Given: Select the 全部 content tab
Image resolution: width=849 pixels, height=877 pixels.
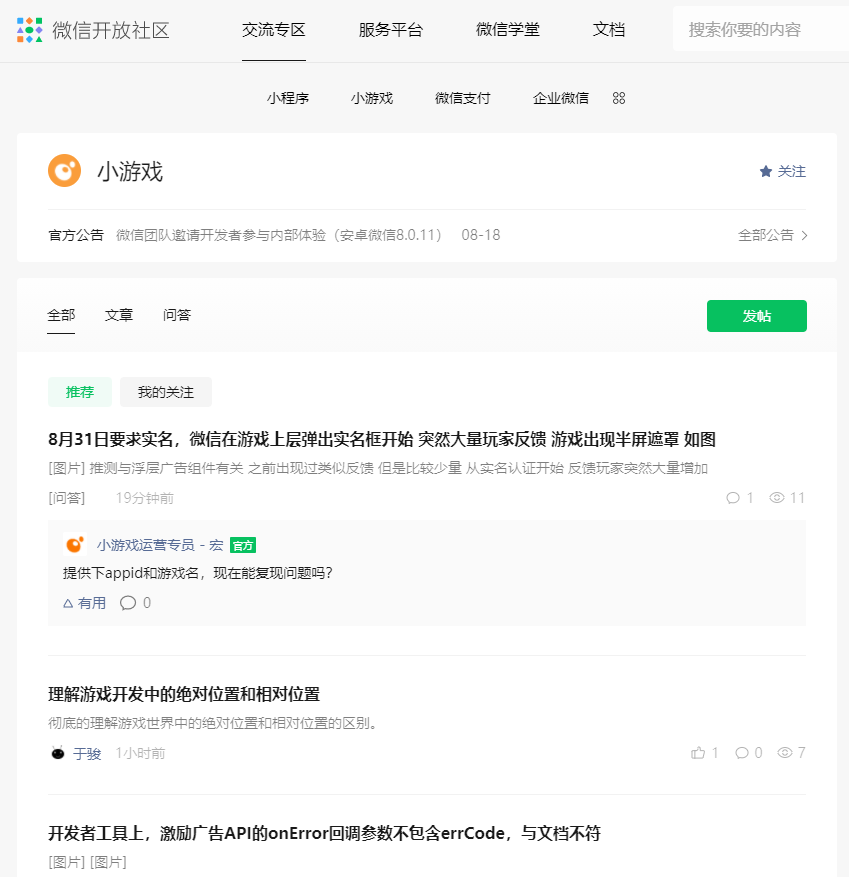Looking at the screenshot, I should coord(61,315).
